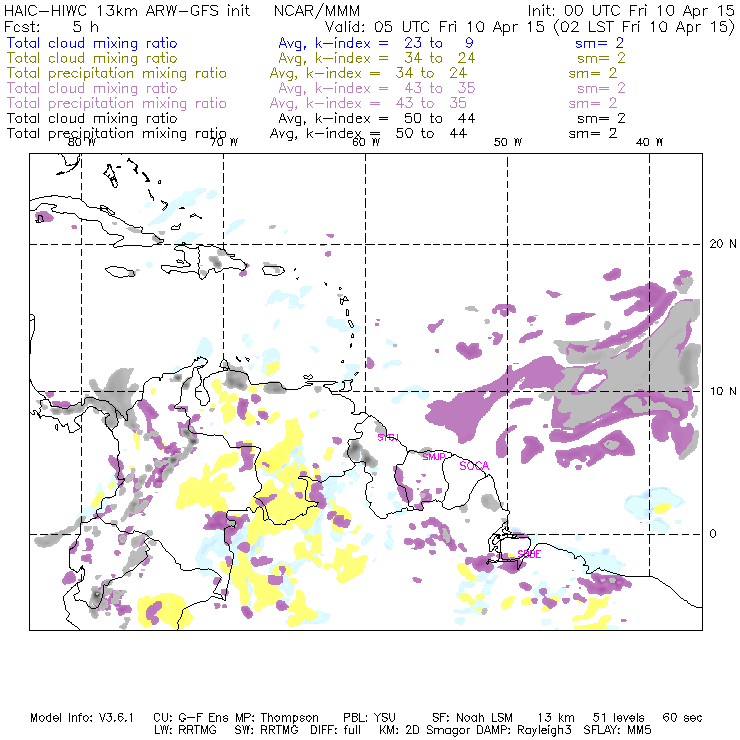The image size is (740, 740).
Task: Click the '20 N' latitude label
Action: (723, 244)
